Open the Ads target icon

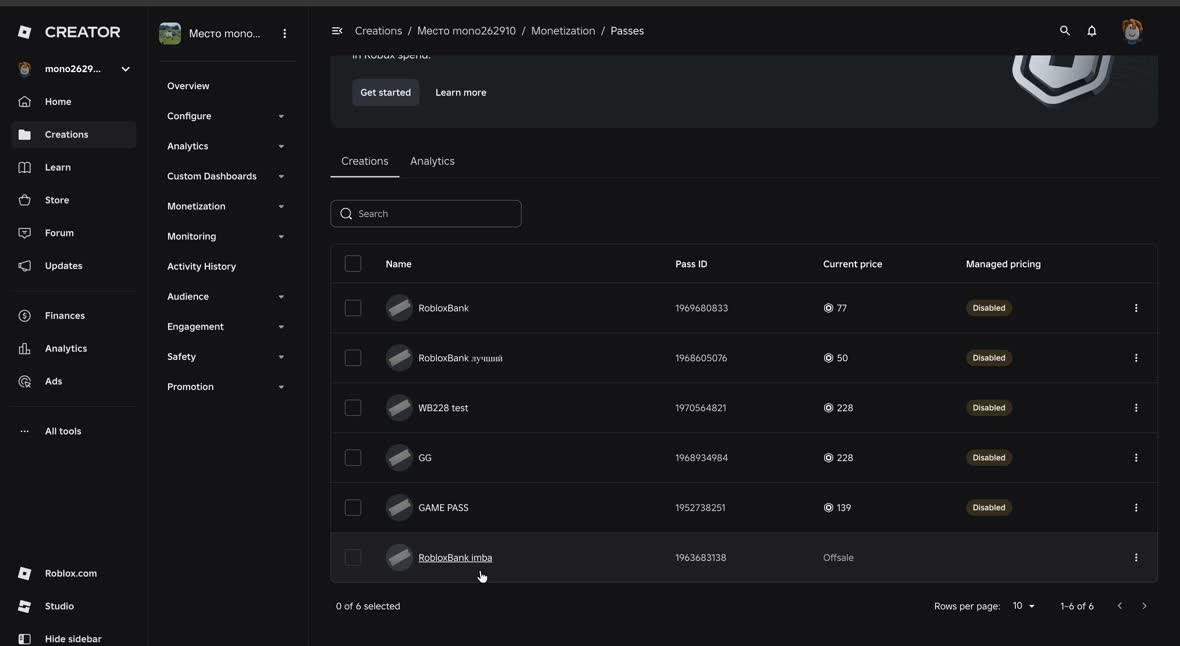pos(24,382)
